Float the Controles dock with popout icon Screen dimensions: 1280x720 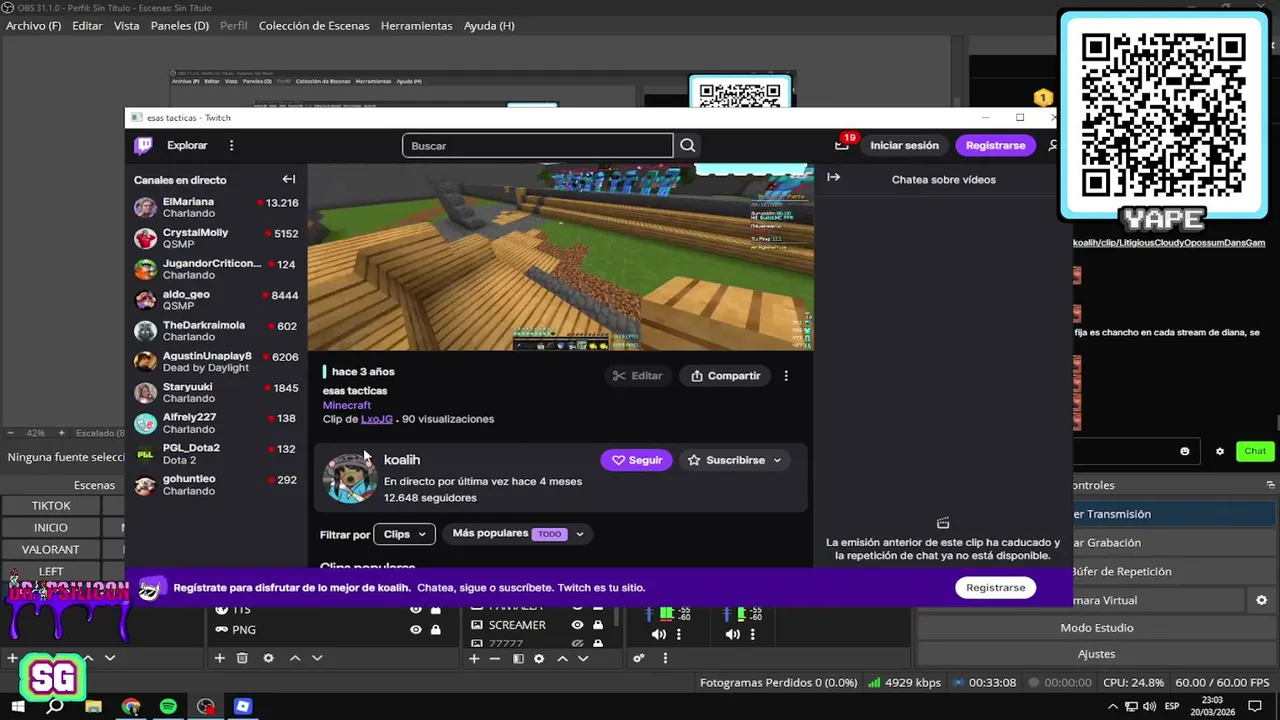click(x=1271, y=485)
